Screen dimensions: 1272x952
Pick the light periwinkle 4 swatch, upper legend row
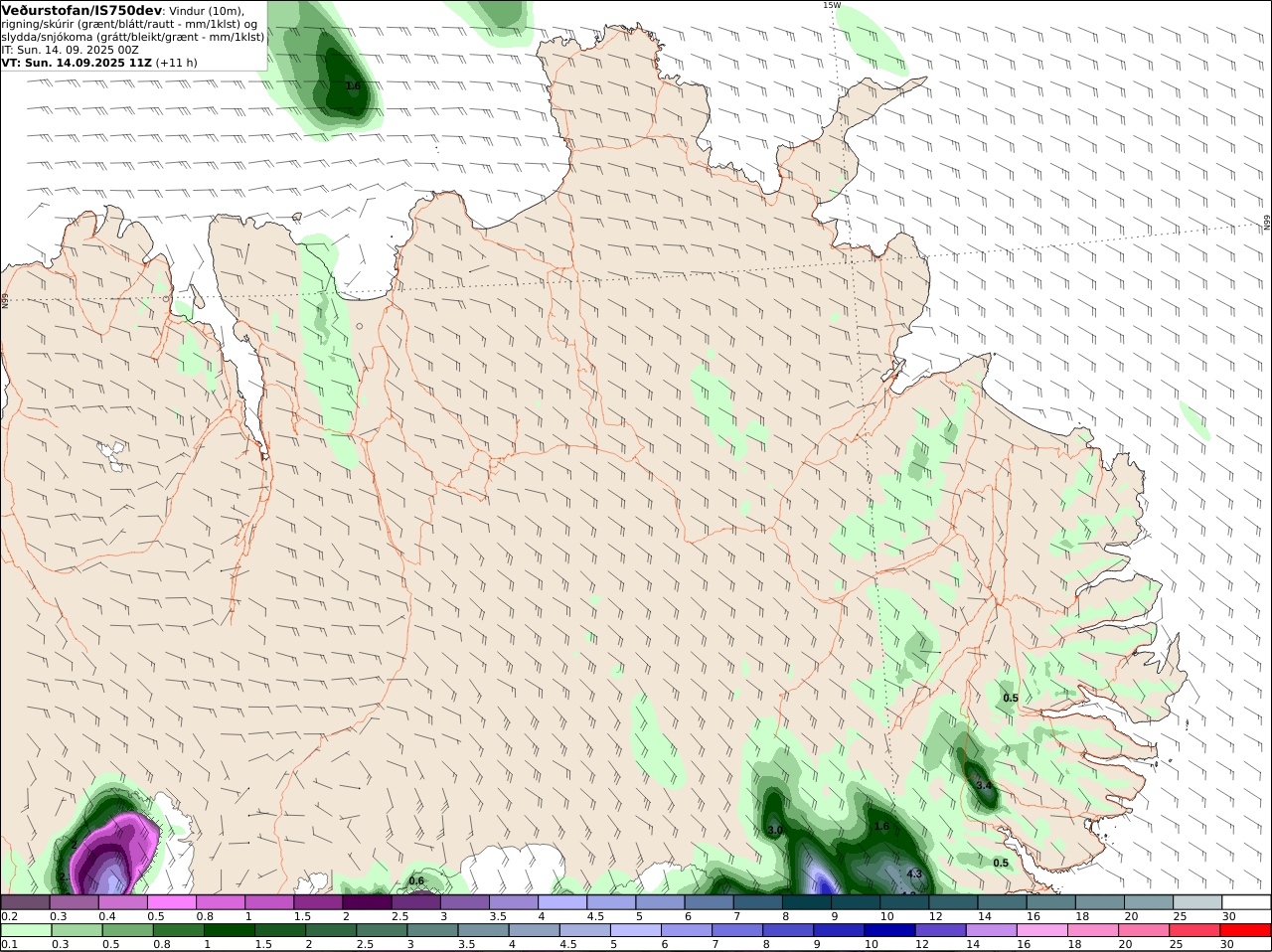click(x=562, y=902)
